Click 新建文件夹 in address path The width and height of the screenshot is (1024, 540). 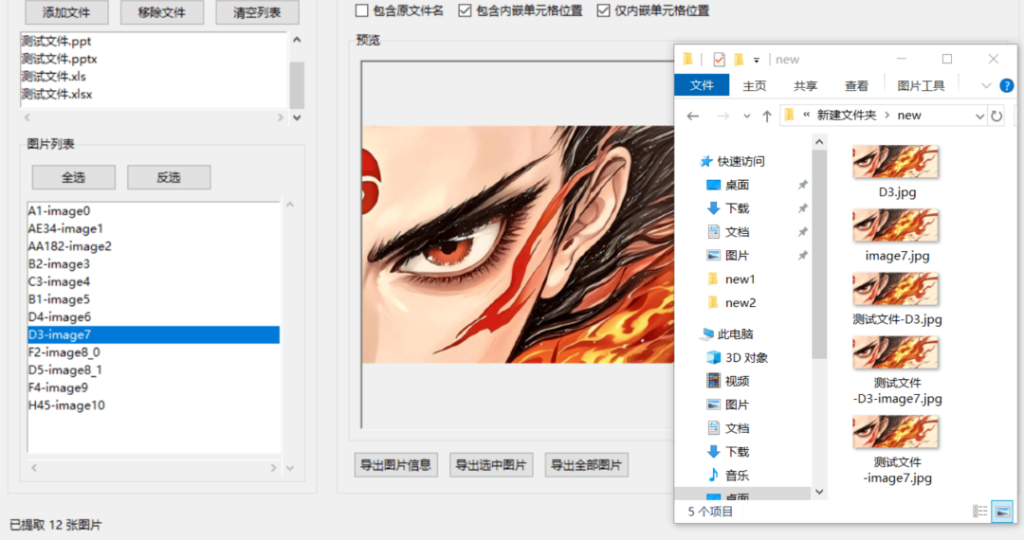tap(846, 115)
